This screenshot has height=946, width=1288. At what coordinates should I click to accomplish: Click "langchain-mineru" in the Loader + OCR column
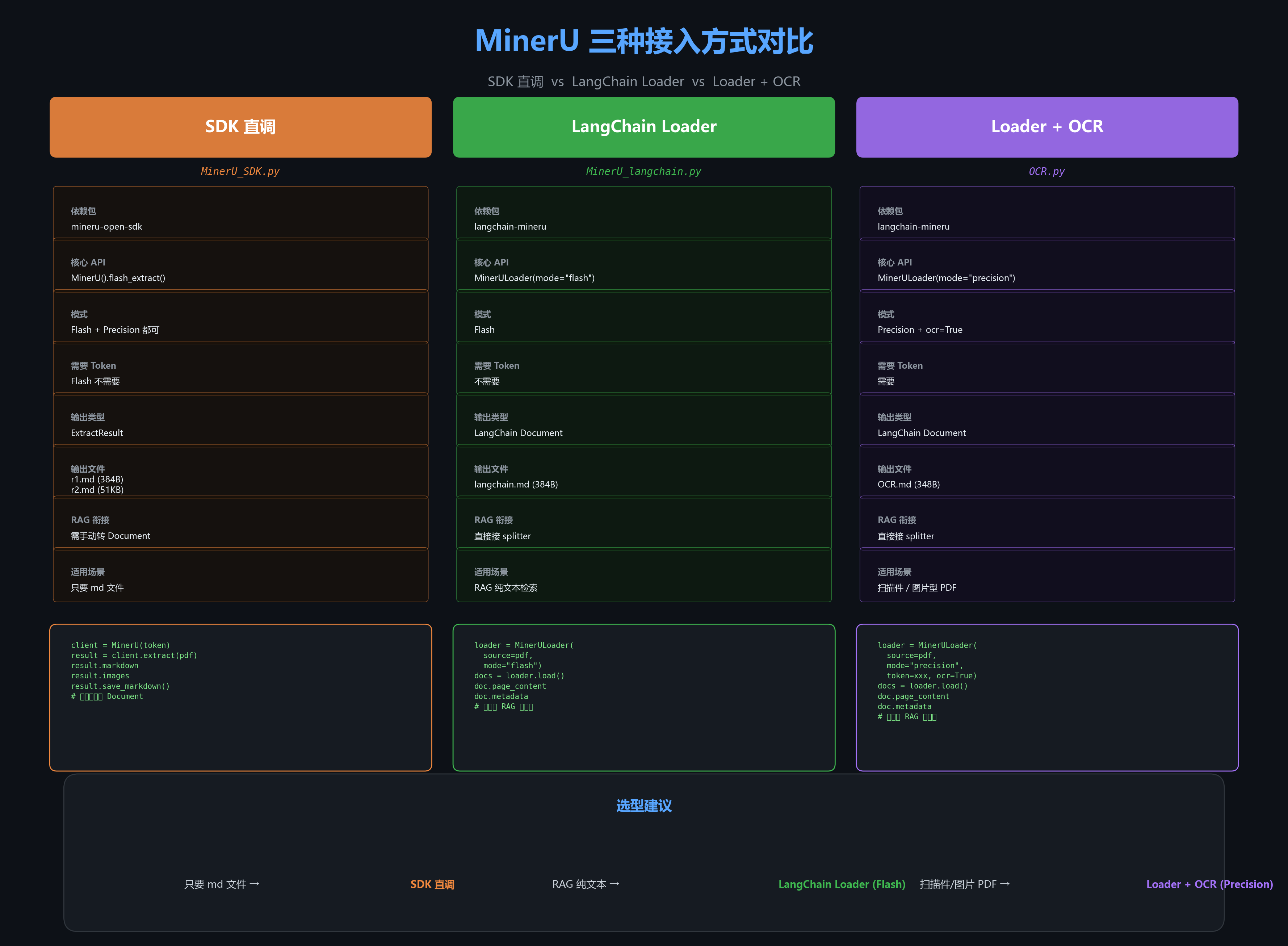pos(914,227)
